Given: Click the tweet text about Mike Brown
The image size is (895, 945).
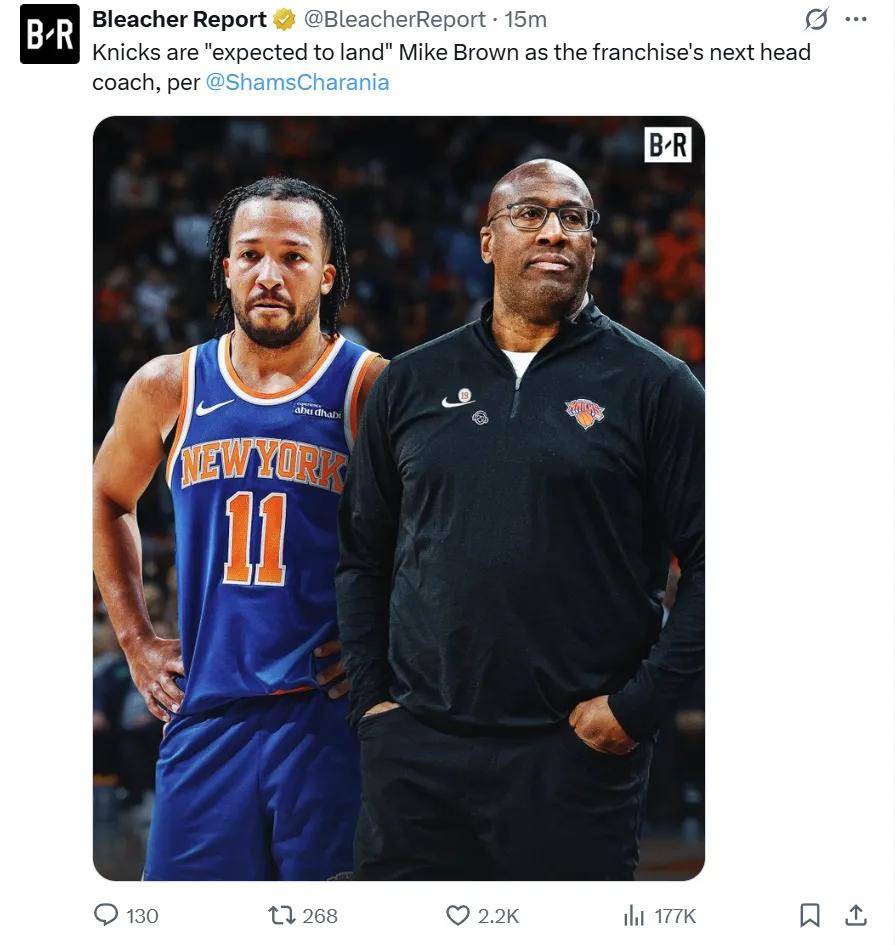Looking at the screenshot, I should (x=450, y=52).
